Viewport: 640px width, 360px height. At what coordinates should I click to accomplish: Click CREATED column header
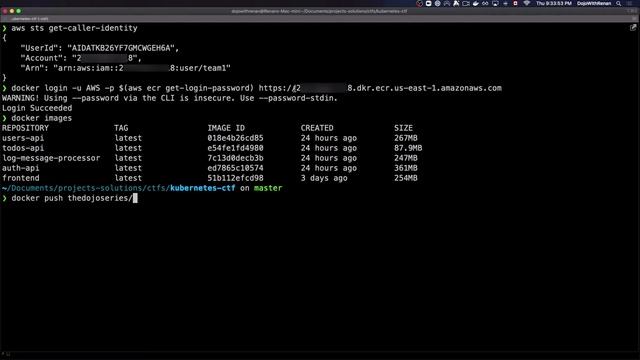tap(317, 128)
